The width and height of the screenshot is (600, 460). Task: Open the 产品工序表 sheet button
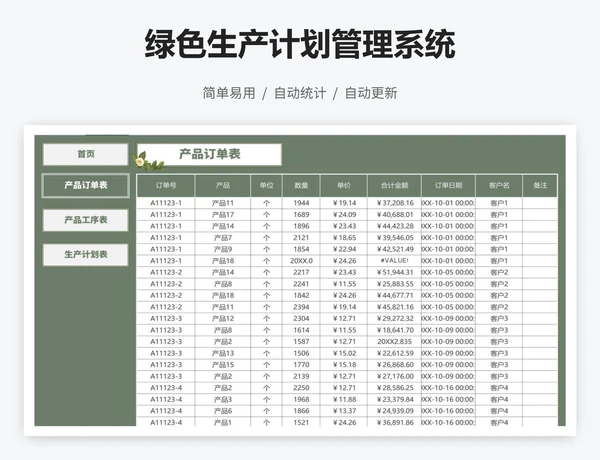coord(85,220)
